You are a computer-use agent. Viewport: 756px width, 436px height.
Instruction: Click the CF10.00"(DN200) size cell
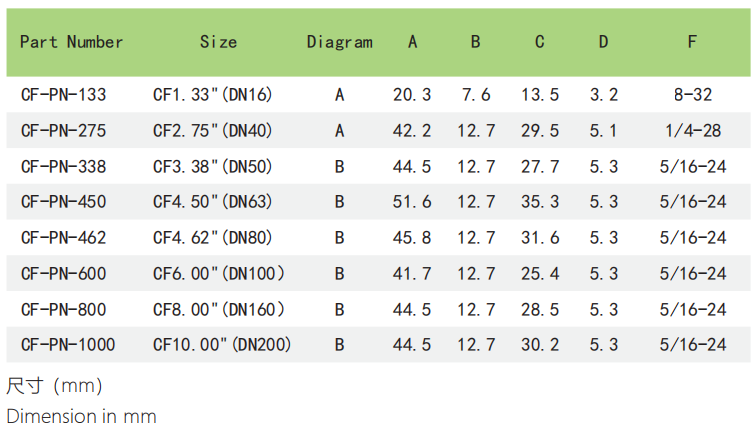[222, 345]
